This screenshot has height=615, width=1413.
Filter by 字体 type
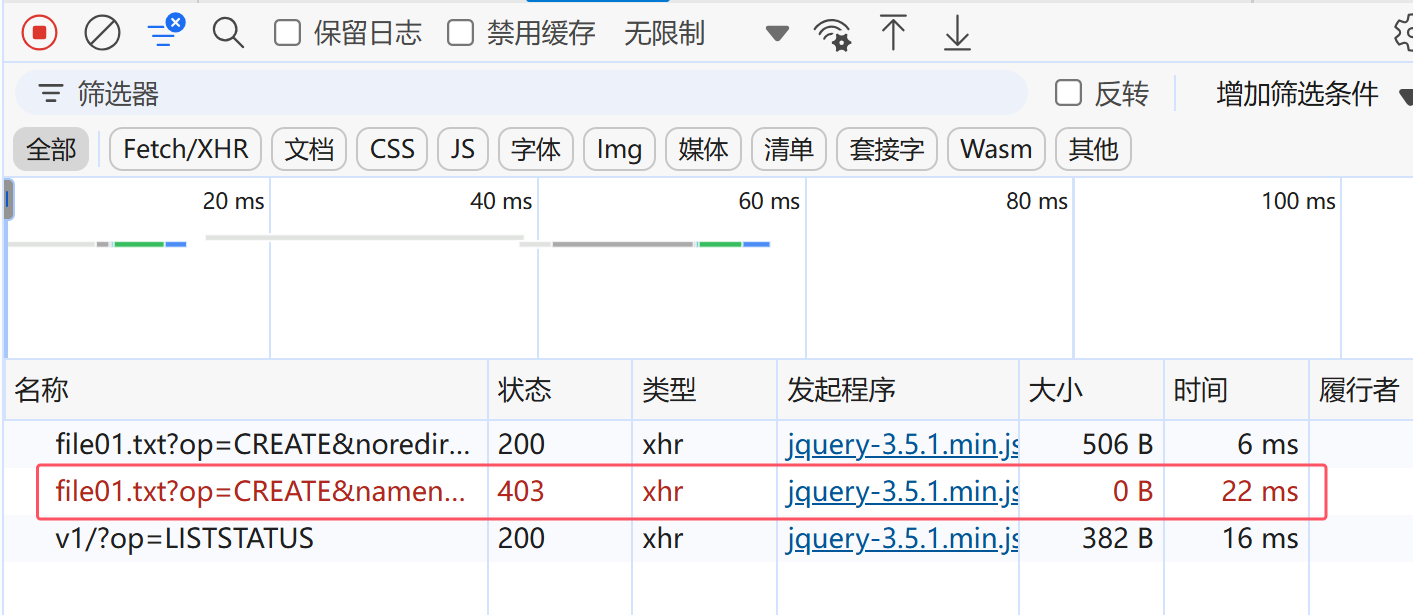[x=536, y=149]
